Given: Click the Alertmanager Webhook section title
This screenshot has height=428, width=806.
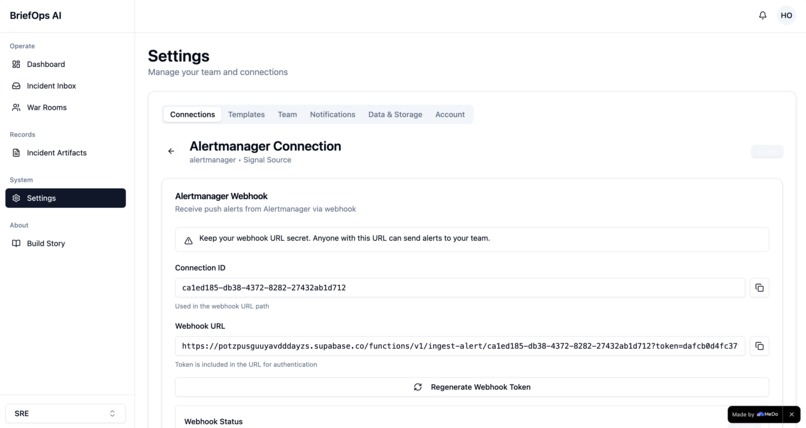Looking at the screenshot, I should point(221,196).
